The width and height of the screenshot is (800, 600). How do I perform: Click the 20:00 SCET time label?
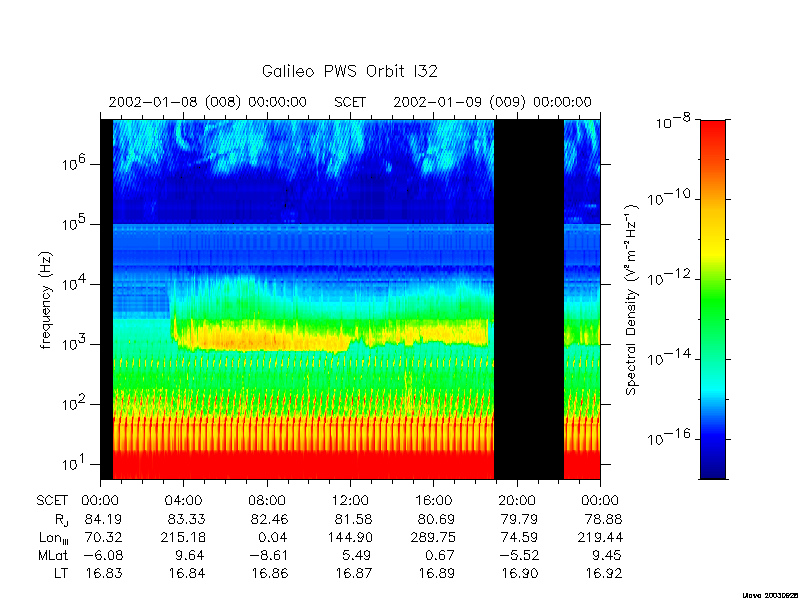[x=517, y=501]
